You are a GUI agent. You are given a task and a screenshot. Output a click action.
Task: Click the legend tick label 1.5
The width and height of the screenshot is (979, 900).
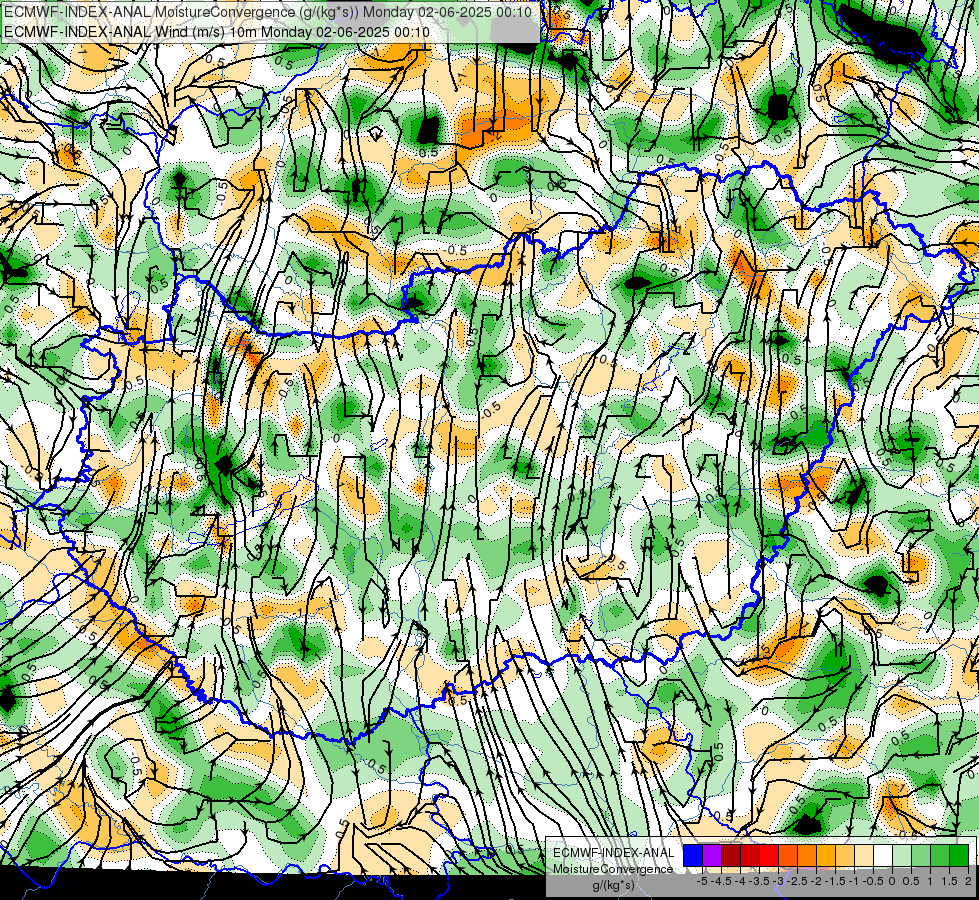pyautogui.click(x=950, y=881)
